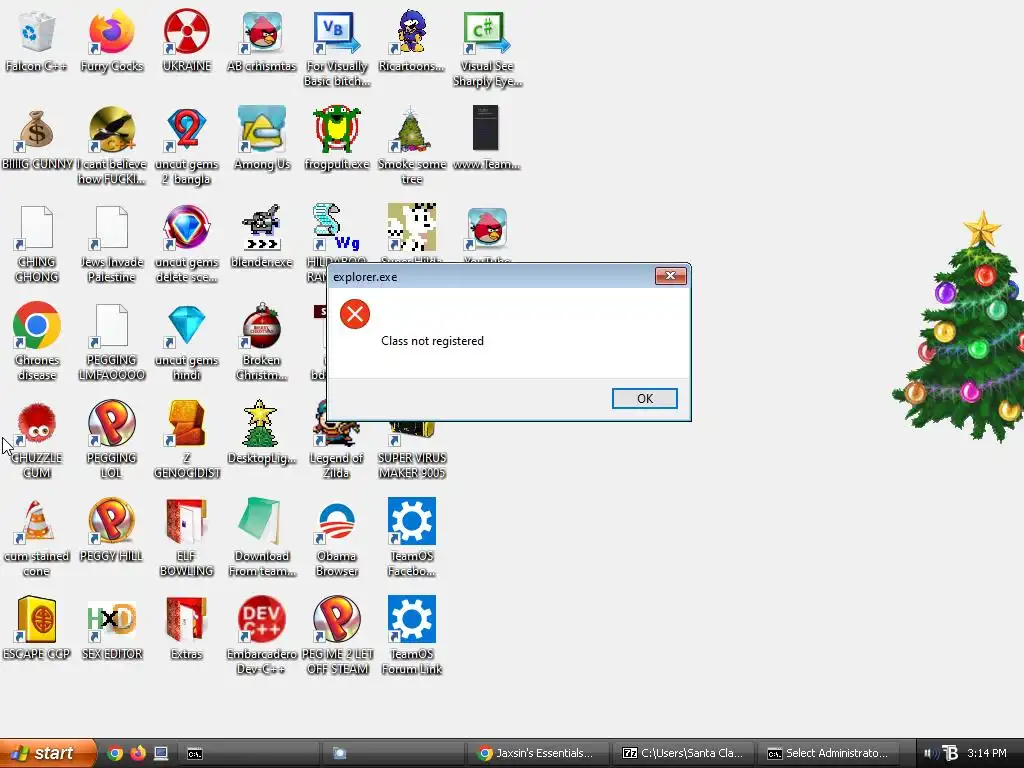Switch to the unlabeled taskbar window button
This screenshot has width=1024, height=768.
(392, 753)
